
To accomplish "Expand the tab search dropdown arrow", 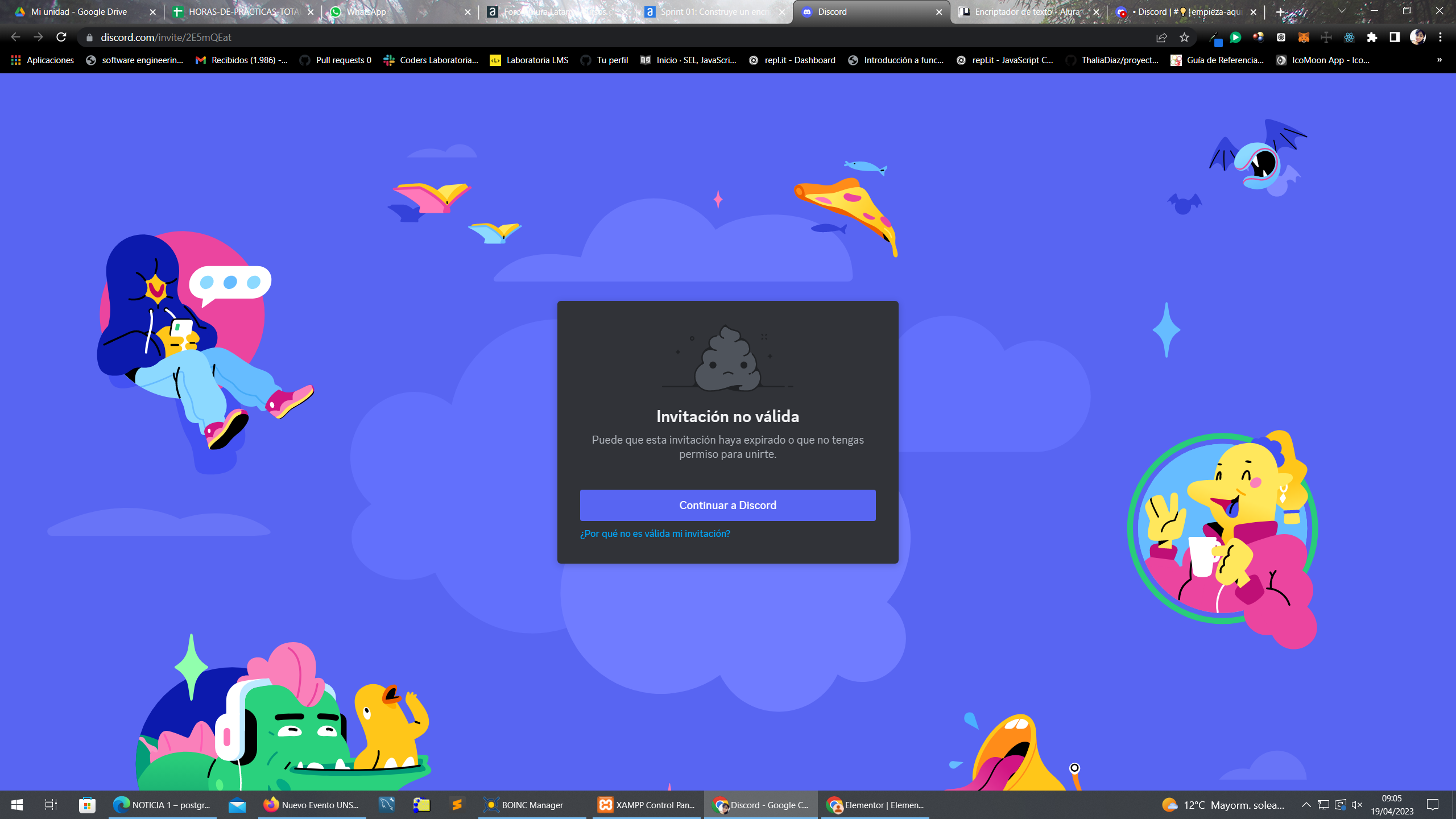I will (x=1342, y=11).
